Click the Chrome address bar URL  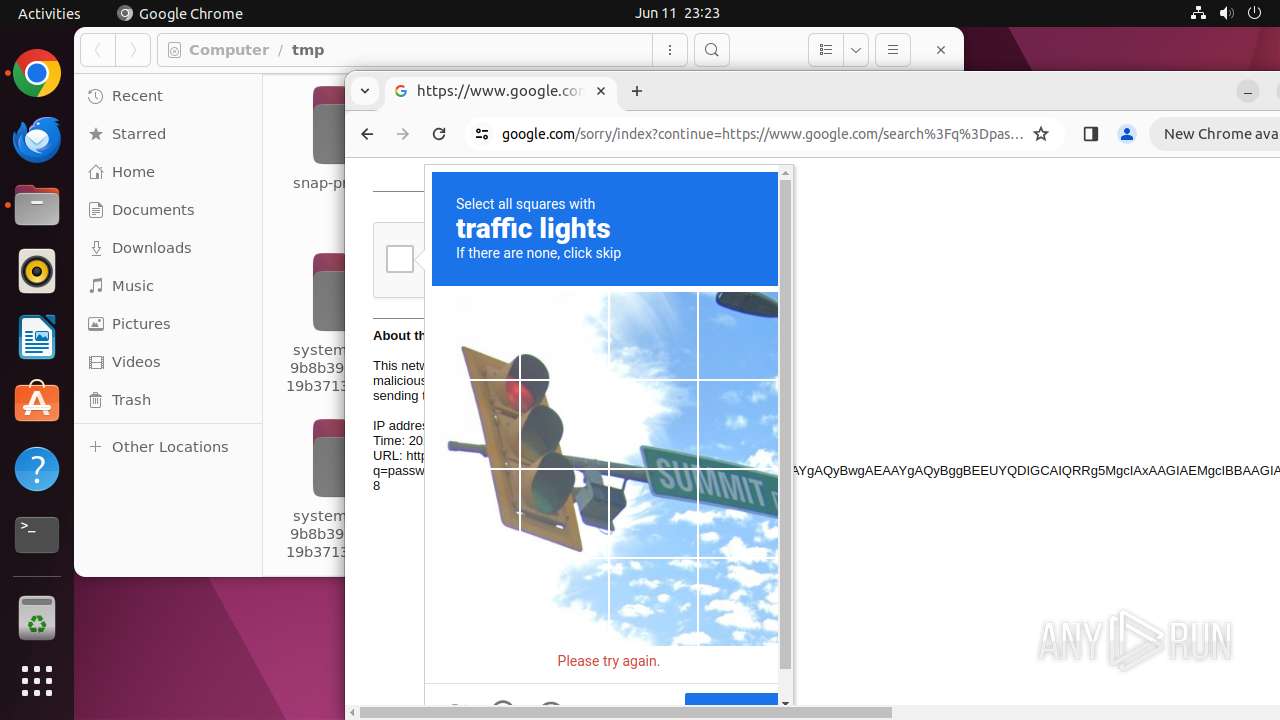[x=762, y=134]
